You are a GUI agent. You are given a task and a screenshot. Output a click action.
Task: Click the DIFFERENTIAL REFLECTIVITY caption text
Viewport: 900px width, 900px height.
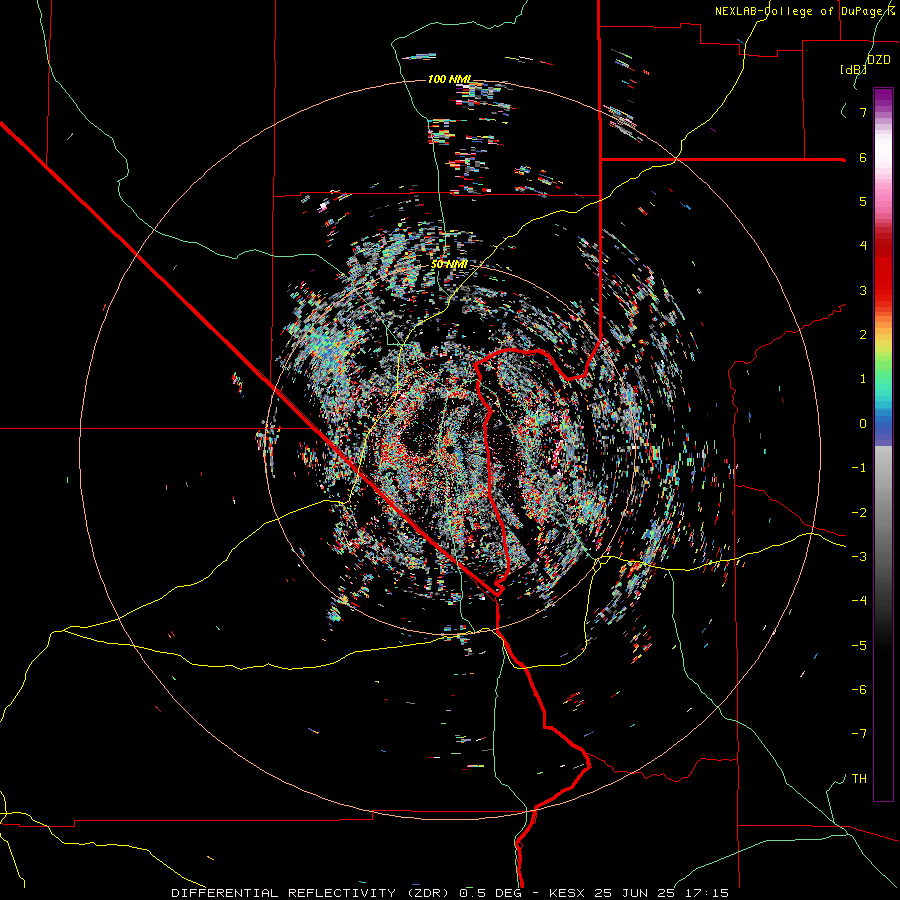coord(283,893)
